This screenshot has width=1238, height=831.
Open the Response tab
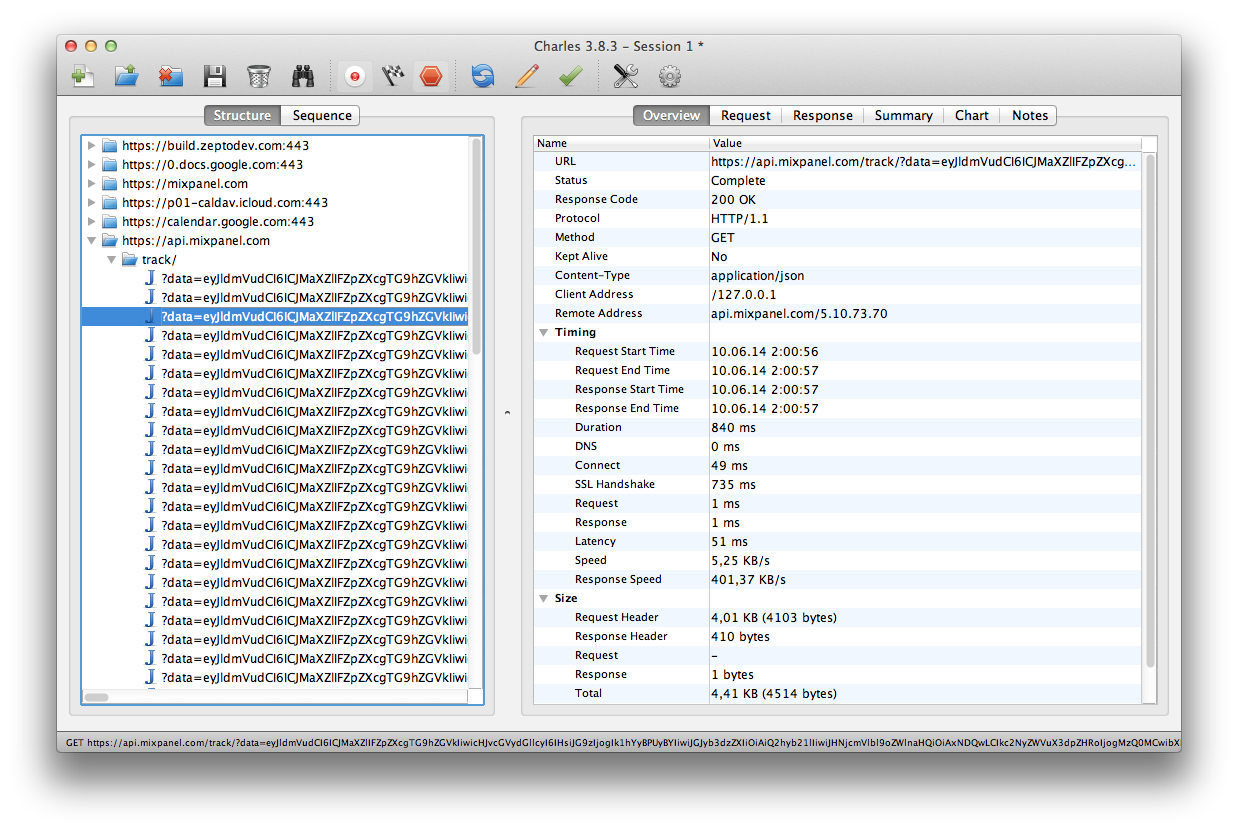(823, 115)
